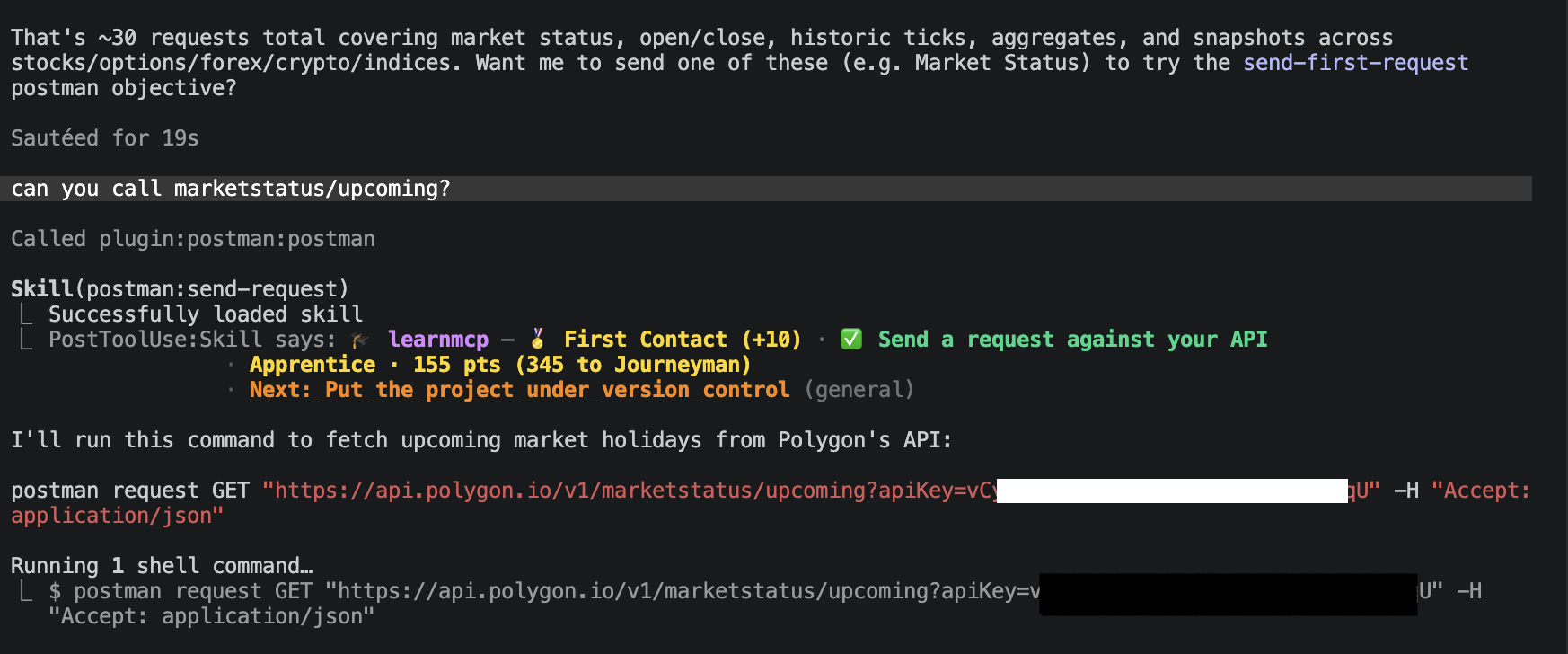
Task: Click the graduation cap icon before learnmcp
Action: tap(360, 340)
